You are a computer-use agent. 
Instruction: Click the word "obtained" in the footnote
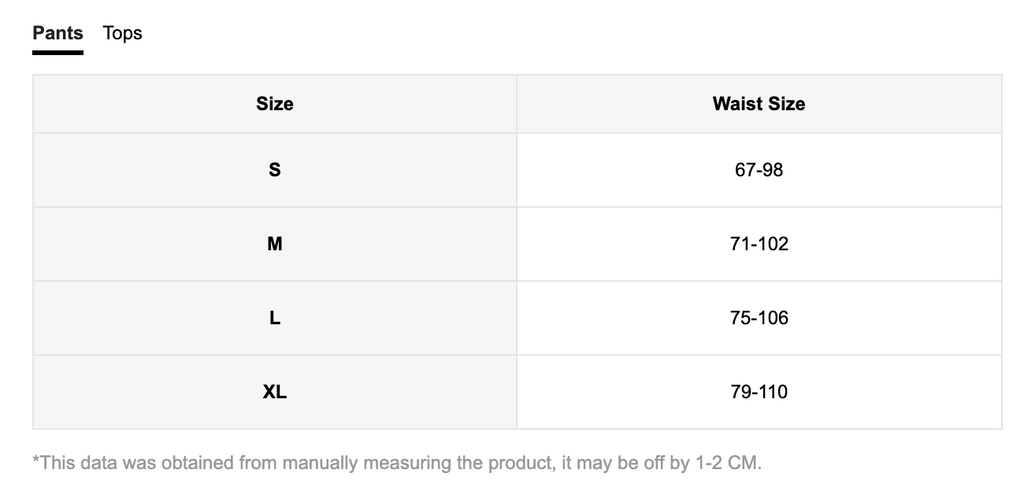pos(198,463)
